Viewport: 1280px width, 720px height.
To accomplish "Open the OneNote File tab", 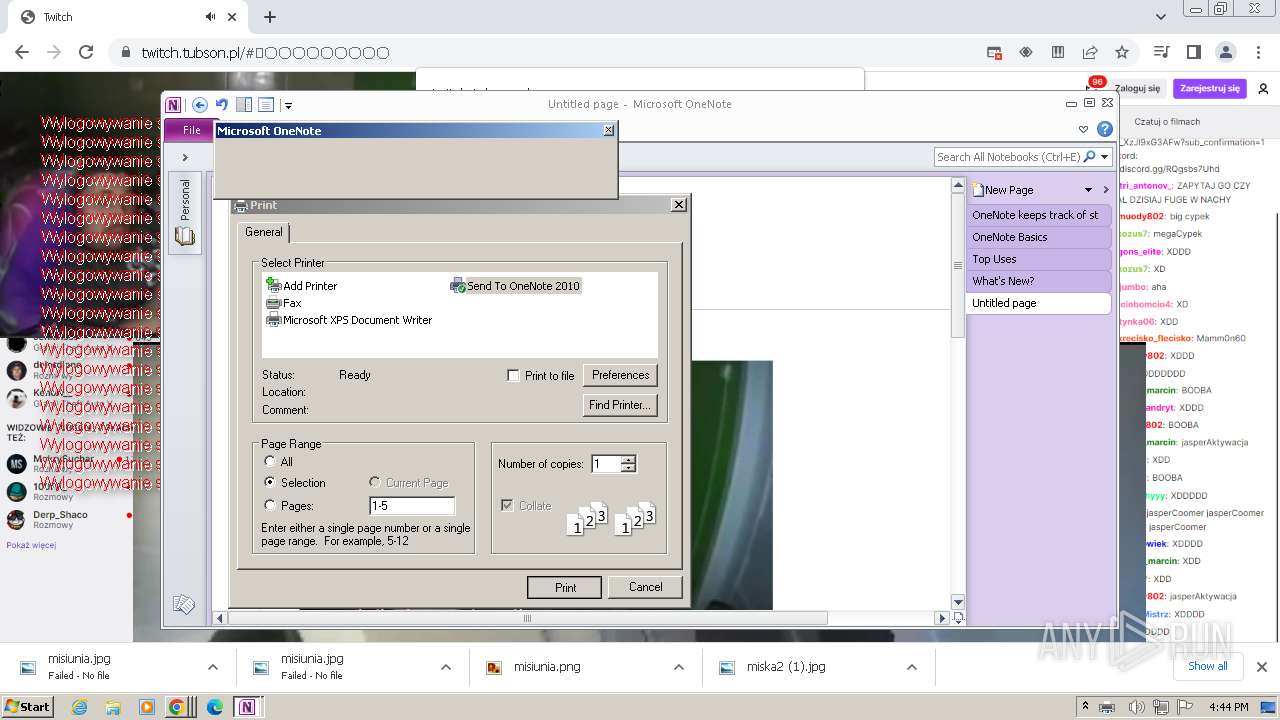I will click(191, 130).
